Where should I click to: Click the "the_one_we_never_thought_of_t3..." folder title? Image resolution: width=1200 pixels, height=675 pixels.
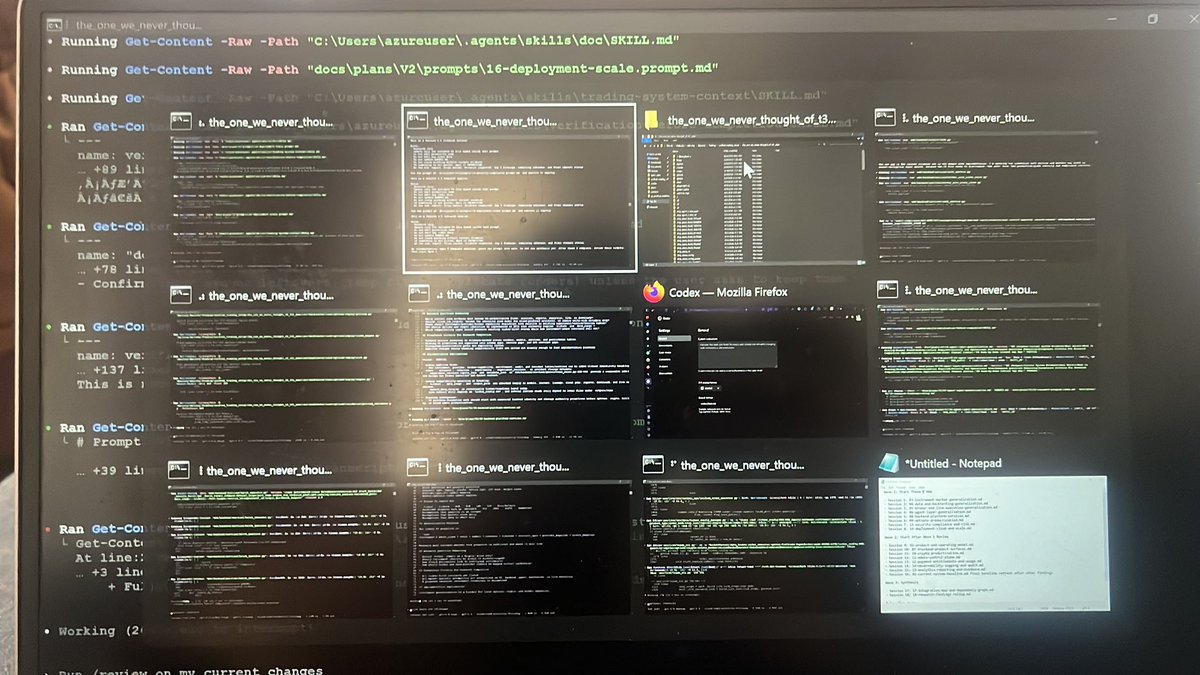(x=750, y=121)
